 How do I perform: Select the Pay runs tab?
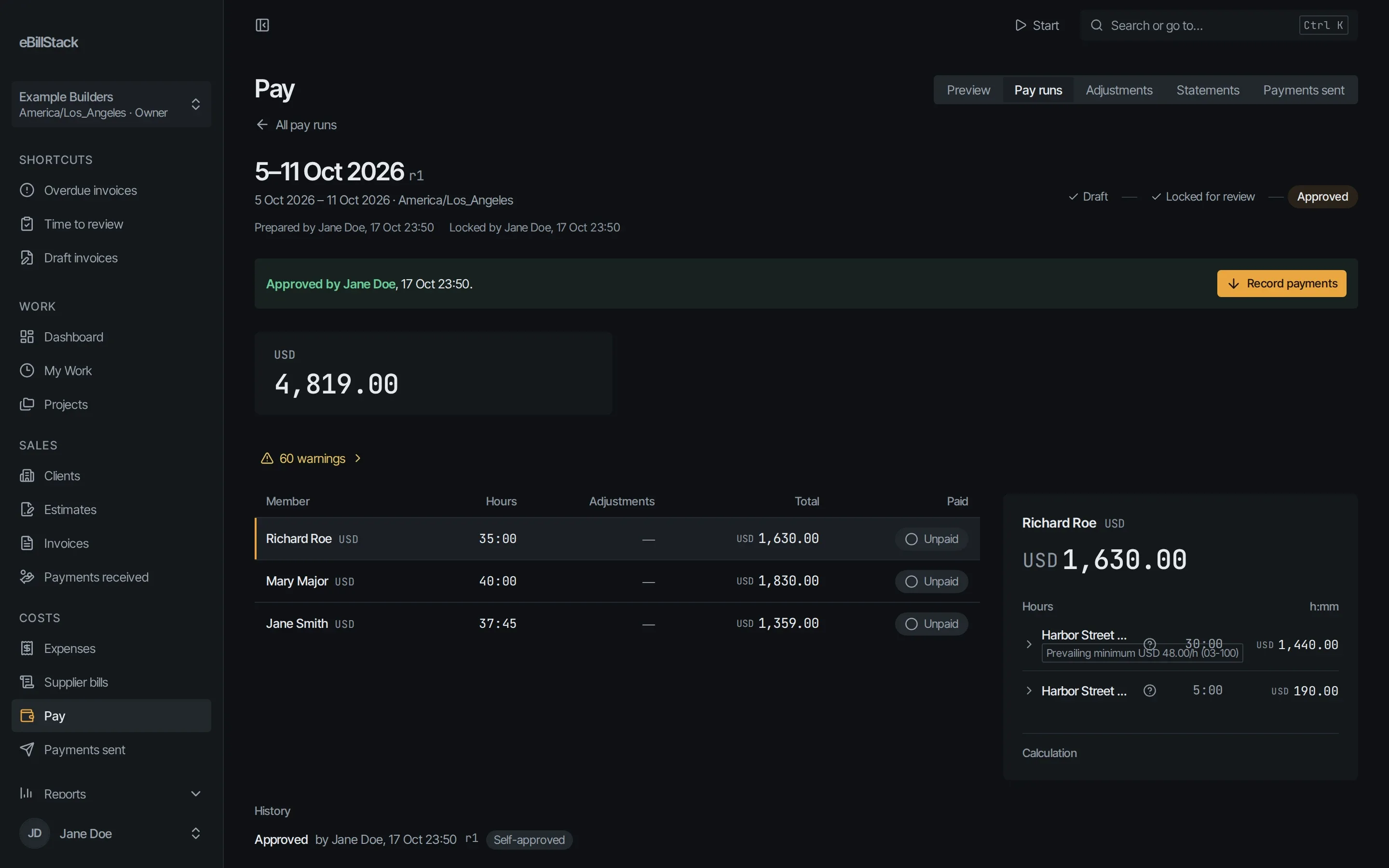point(1038,90)
